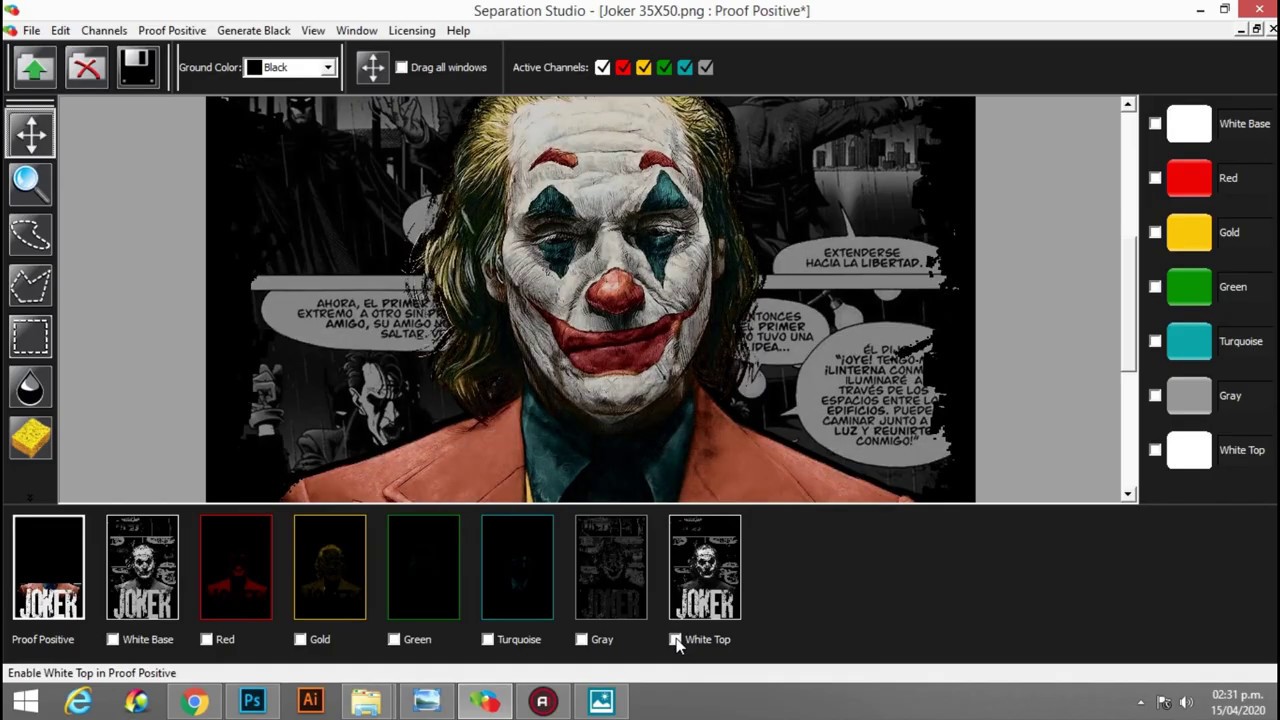Click the Gold color swatch in right panel

click(x=1189, y=233)
